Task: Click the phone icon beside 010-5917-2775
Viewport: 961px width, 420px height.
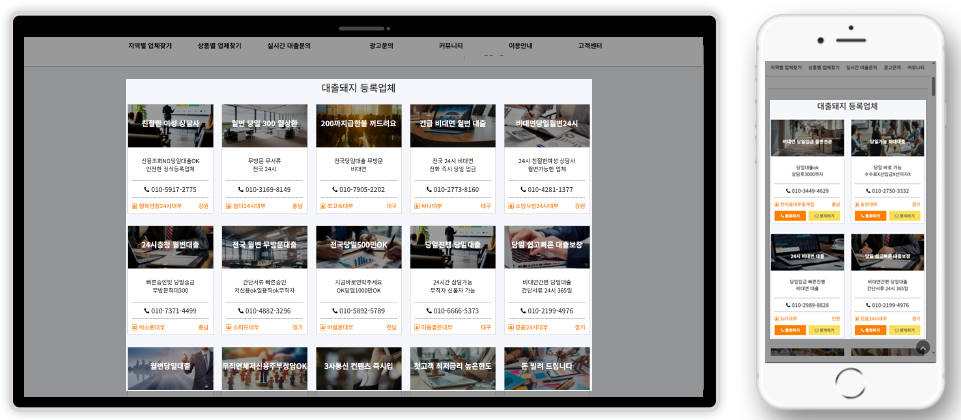Action: pyautogui.click(x=147, y=189)
